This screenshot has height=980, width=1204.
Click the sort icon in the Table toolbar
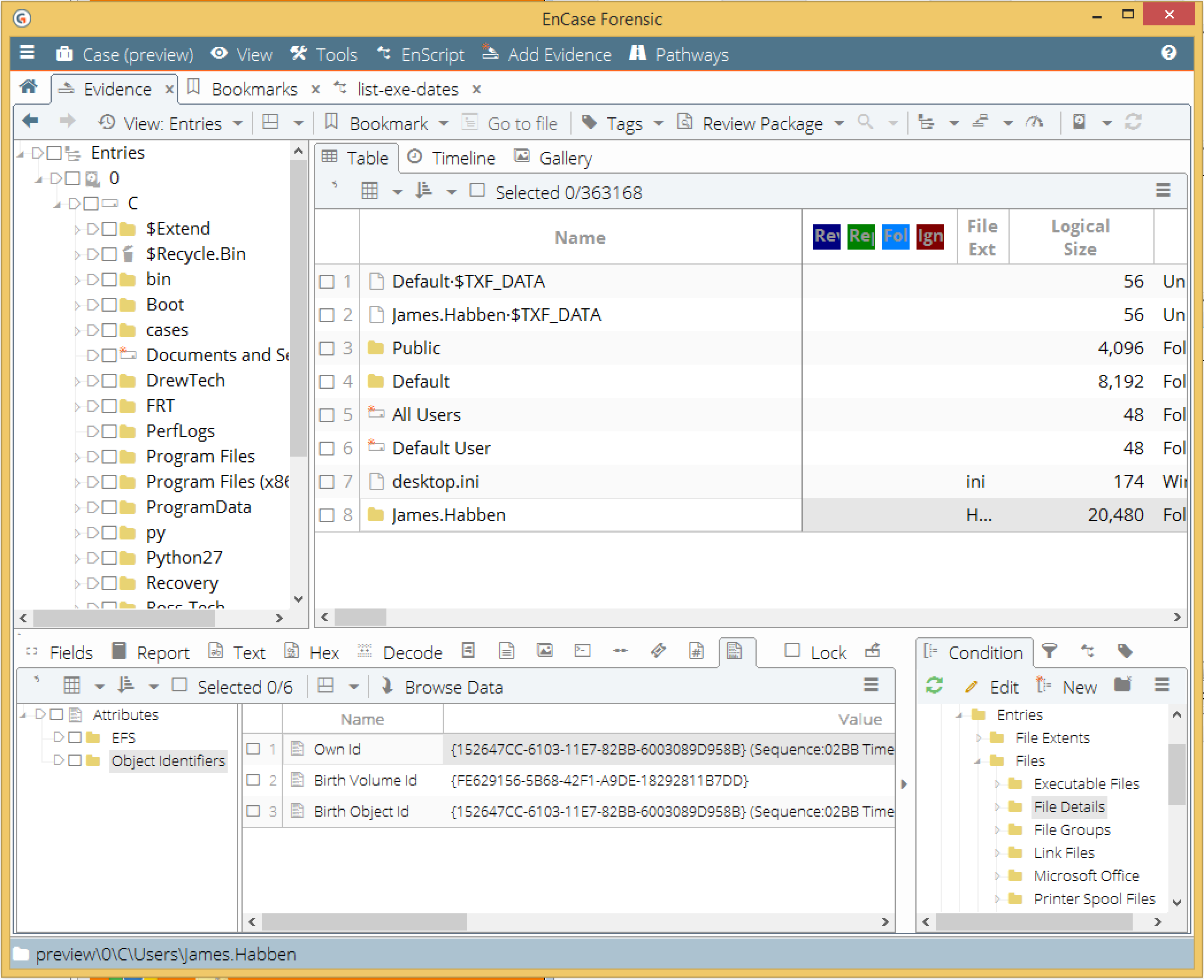click(x=424, y=190)
